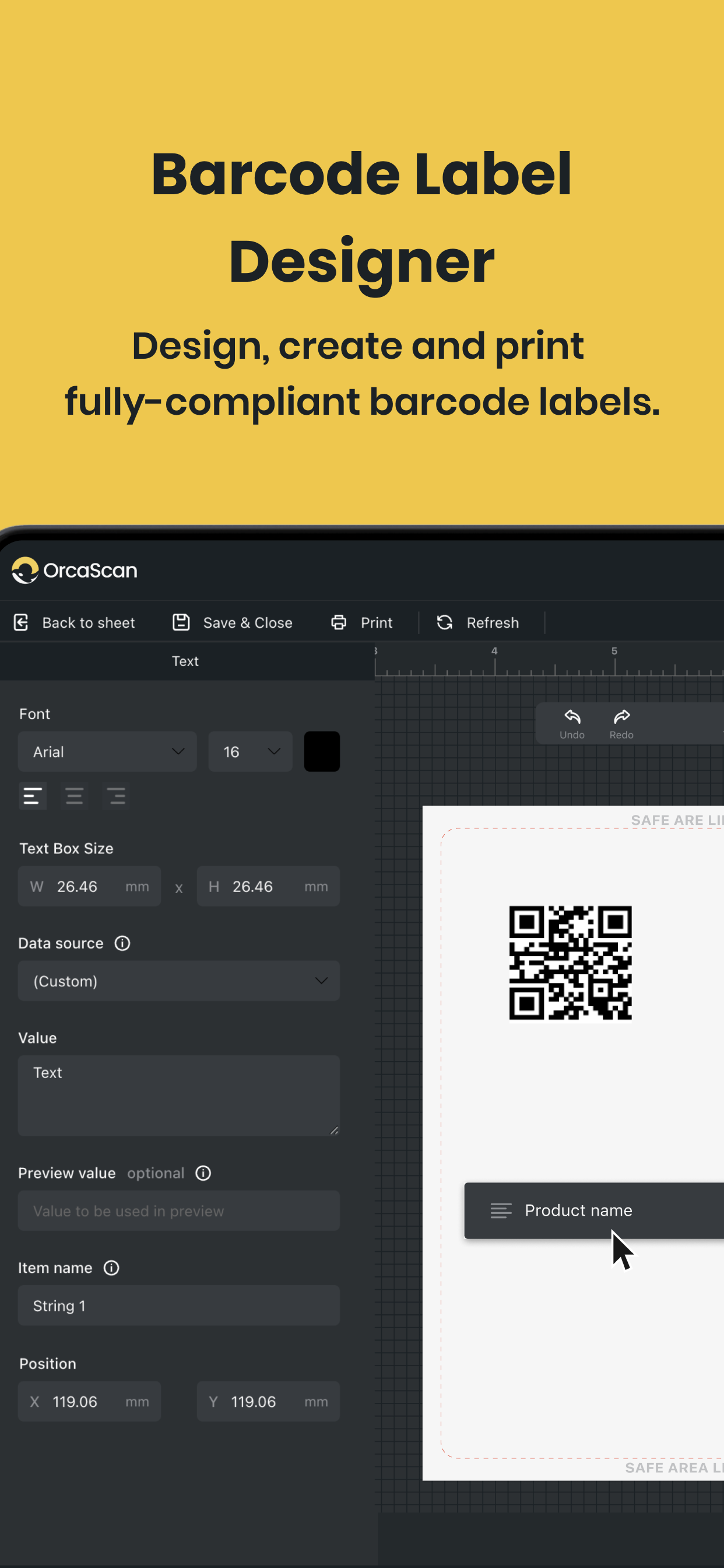Click the OrcaScan logo
Screen dimensions: 724x1568
[x=74, y=570]
